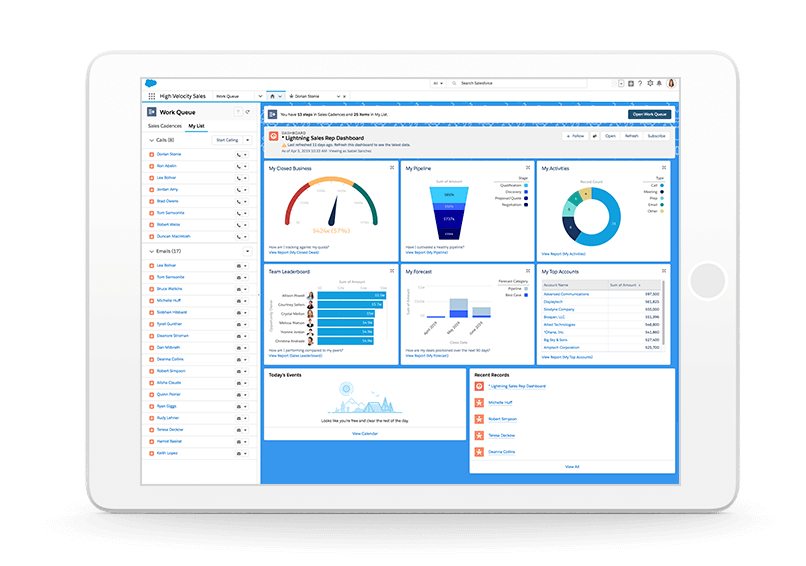Call Dorian Stonie with phone icon
The width and height of the screenshot is (806, 566).
pos(239,155)
